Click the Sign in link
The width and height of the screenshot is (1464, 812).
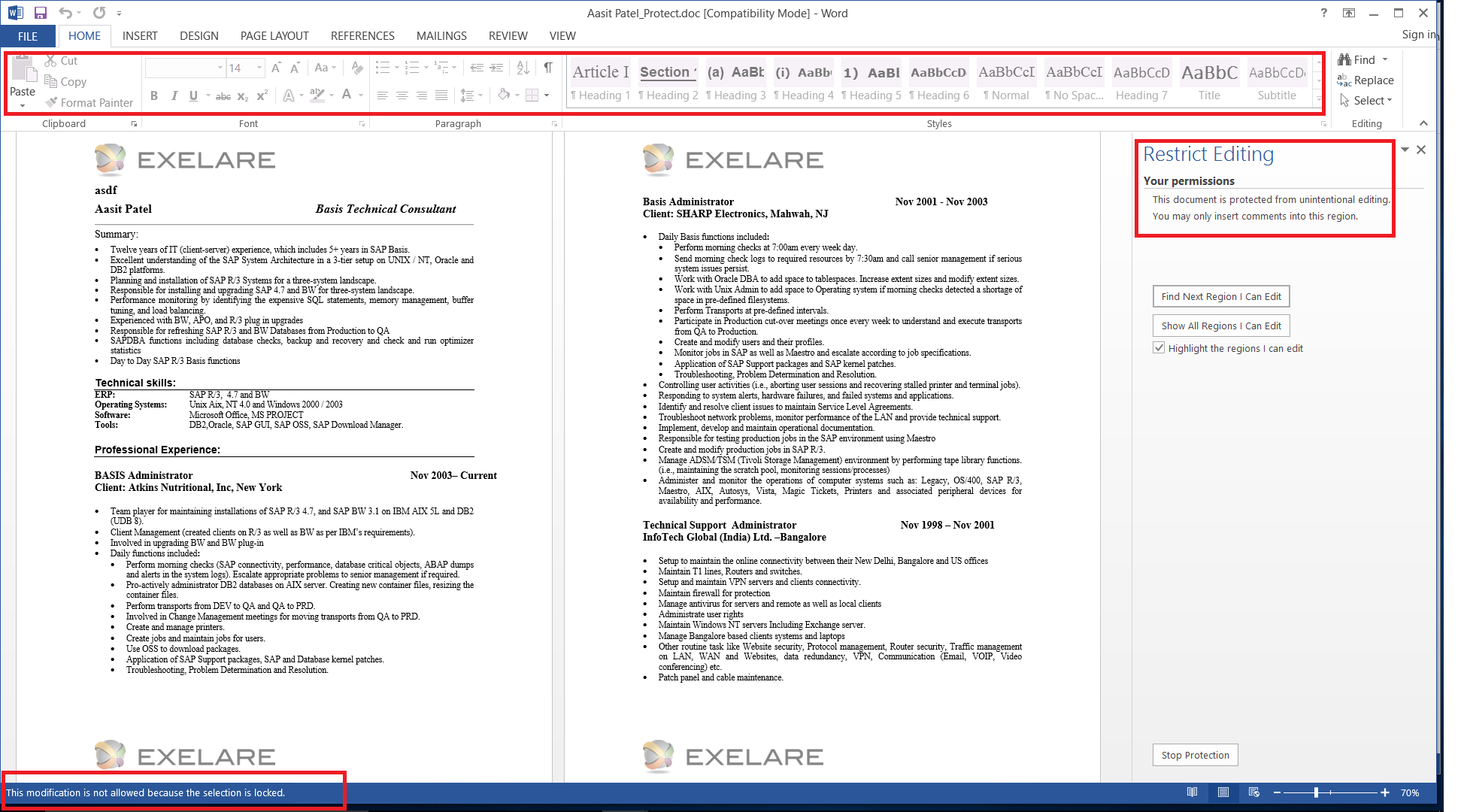(x=1419, y=35)
